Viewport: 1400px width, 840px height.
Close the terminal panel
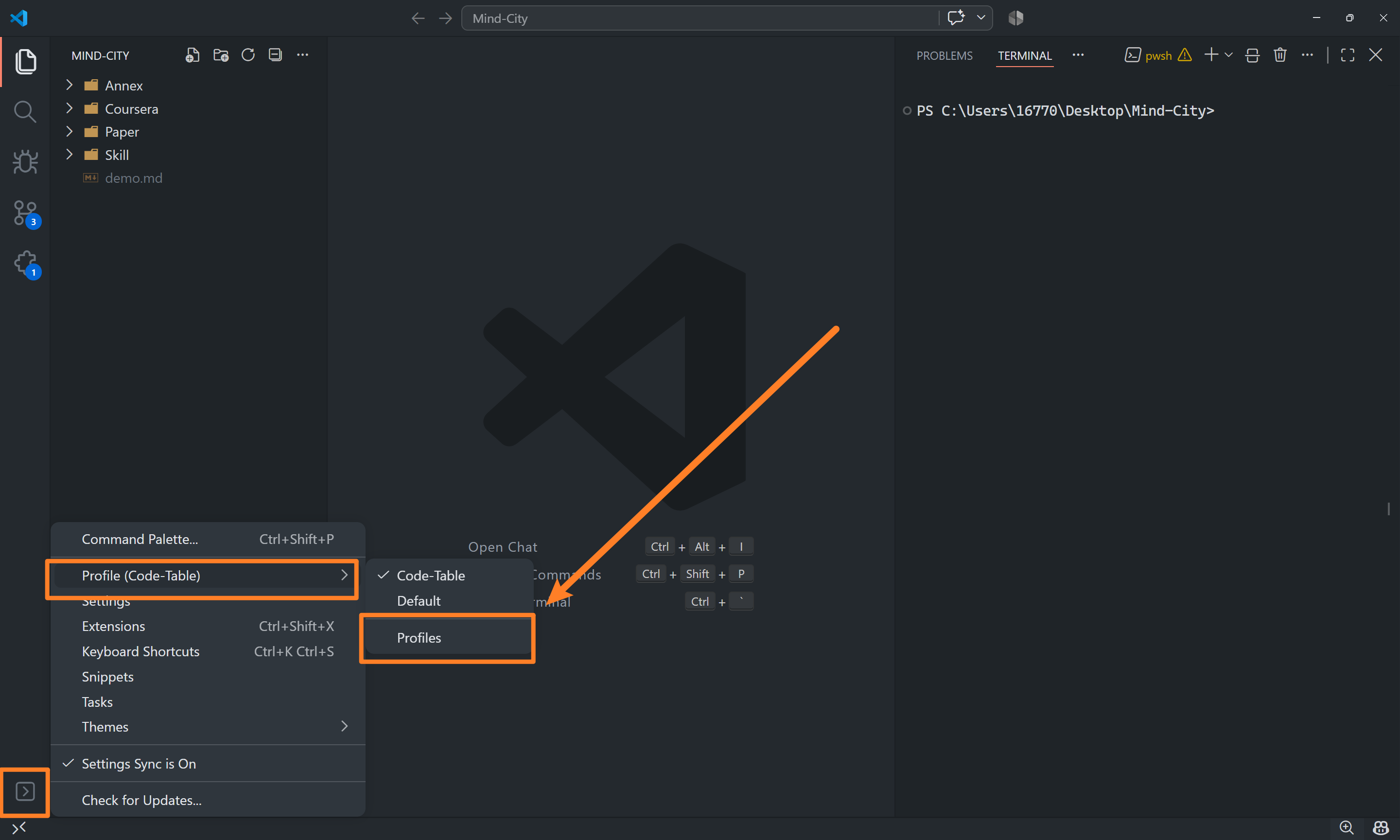1376,55
